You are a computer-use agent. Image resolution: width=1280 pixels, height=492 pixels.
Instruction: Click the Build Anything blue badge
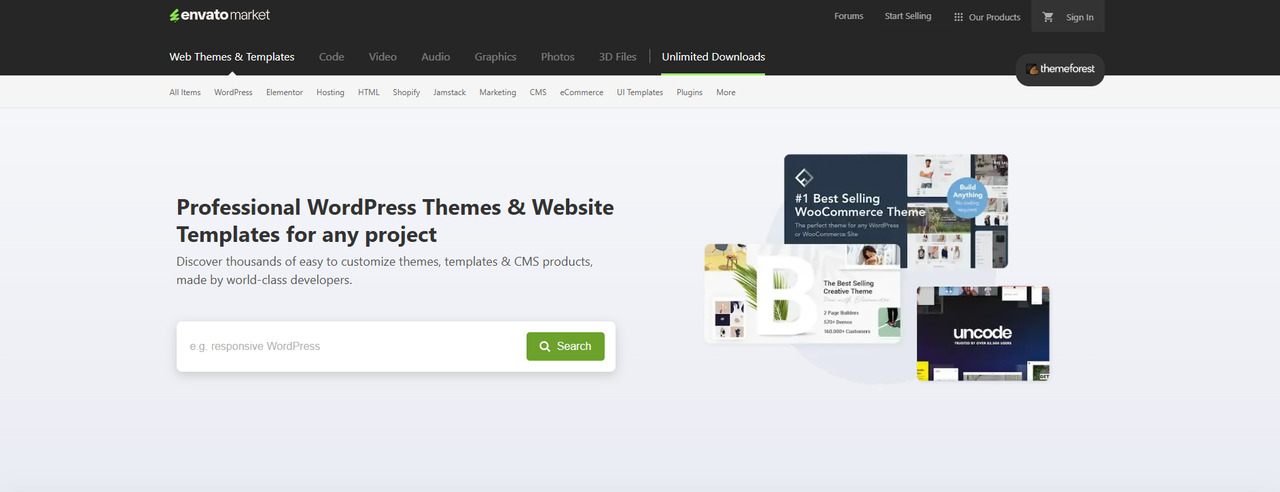[967, 197]
